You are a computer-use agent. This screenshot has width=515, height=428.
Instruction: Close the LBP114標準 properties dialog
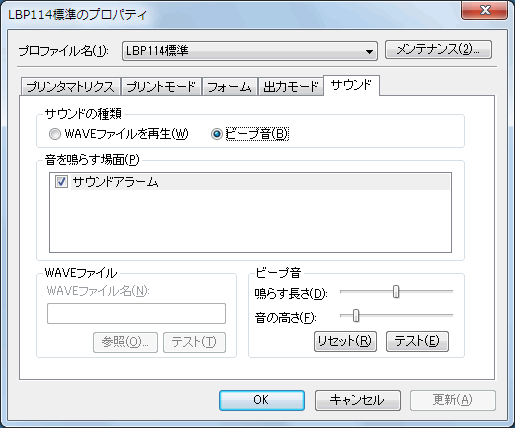485,10
